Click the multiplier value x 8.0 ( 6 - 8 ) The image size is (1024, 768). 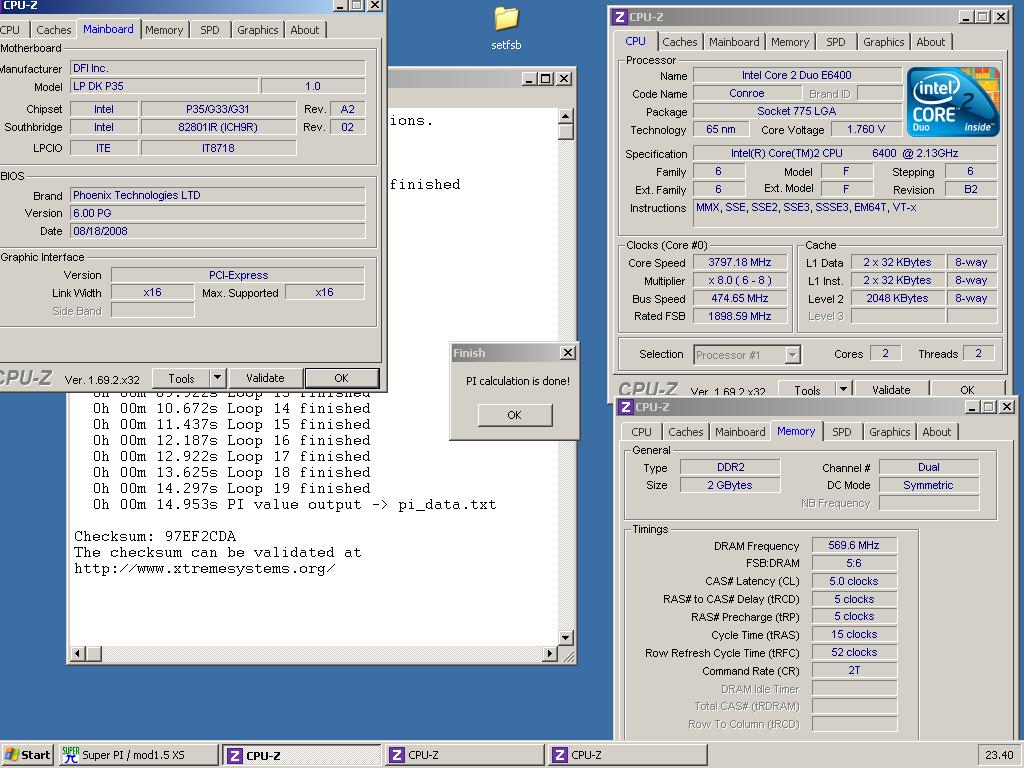740,280
